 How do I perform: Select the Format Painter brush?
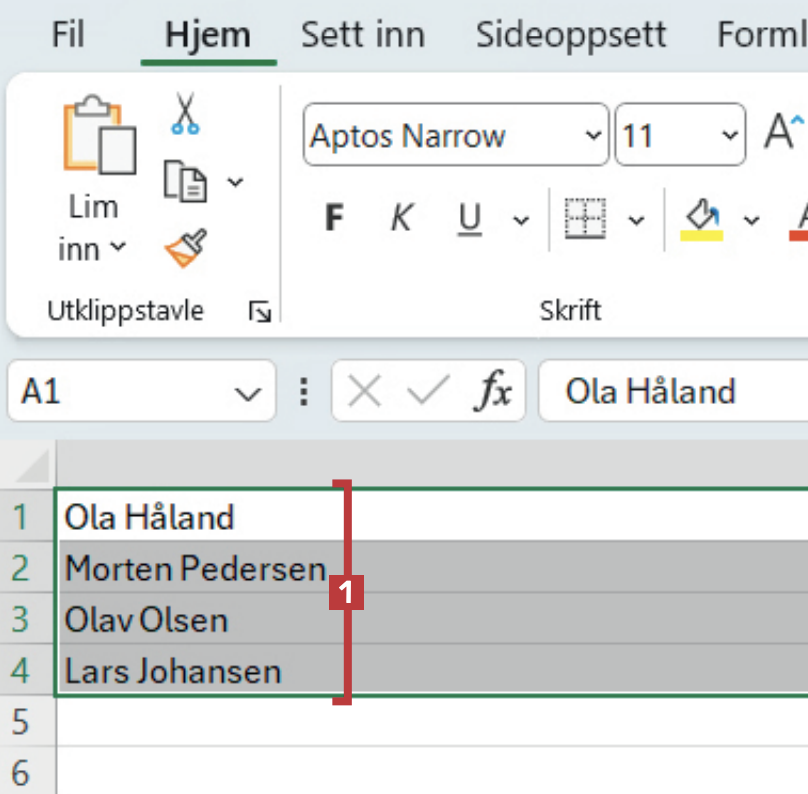tap(186, 248)
